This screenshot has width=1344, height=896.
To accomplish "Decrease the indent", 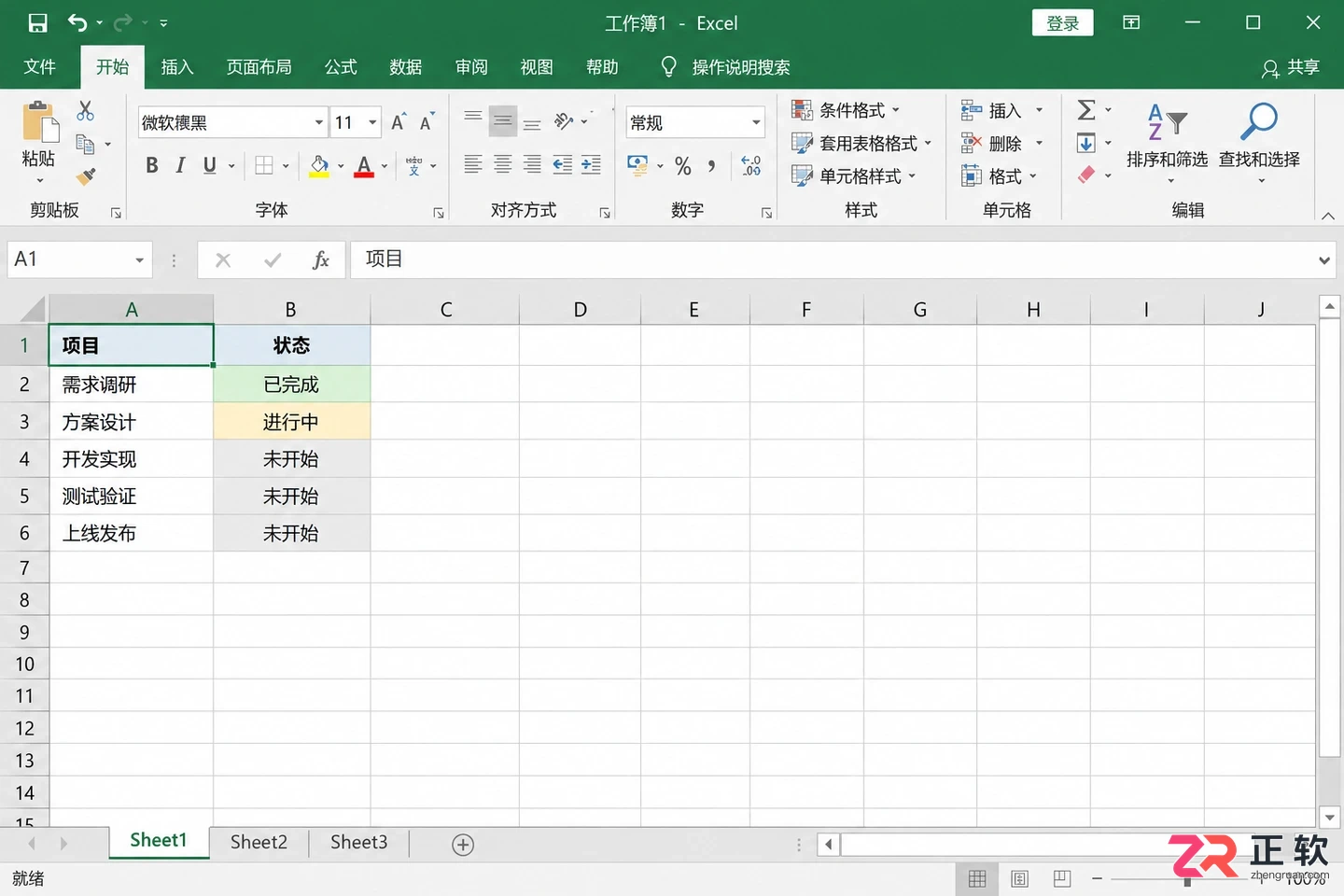I will (x=562, y=165).
